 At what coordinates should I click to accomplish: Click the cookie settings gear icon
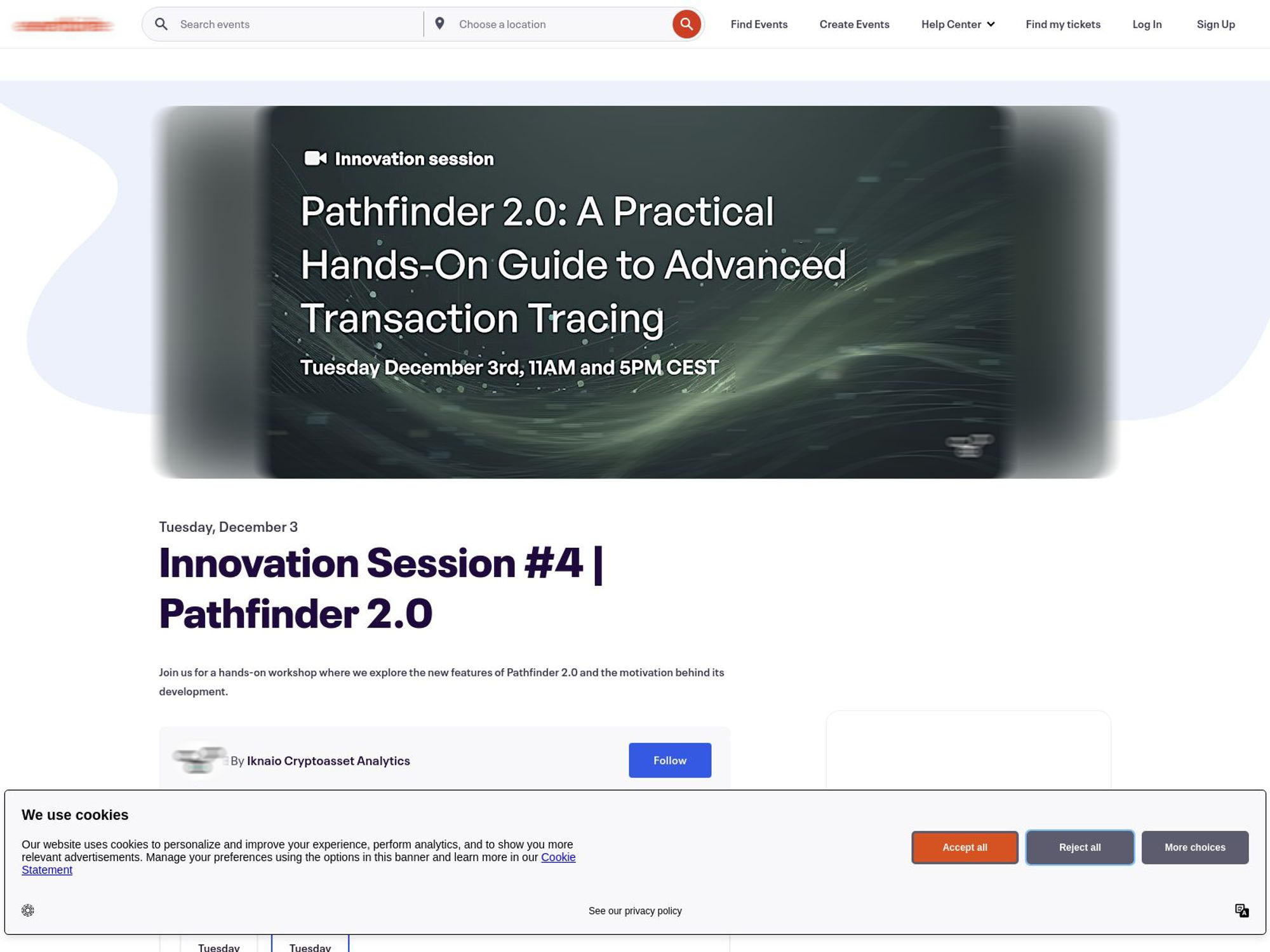coord(27,909)
